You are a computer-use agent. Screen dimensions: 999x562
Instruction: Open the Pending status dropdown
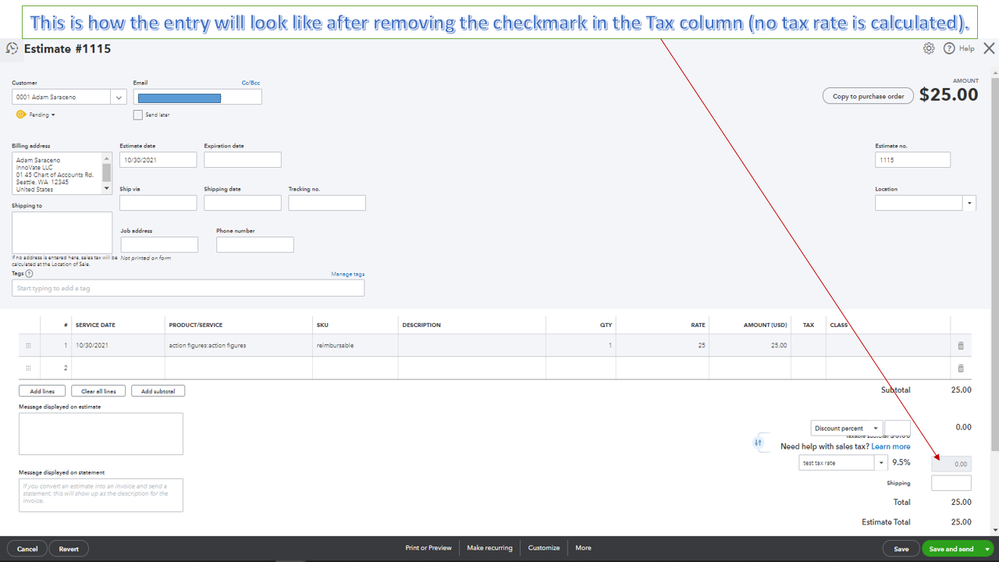point(42,115)
